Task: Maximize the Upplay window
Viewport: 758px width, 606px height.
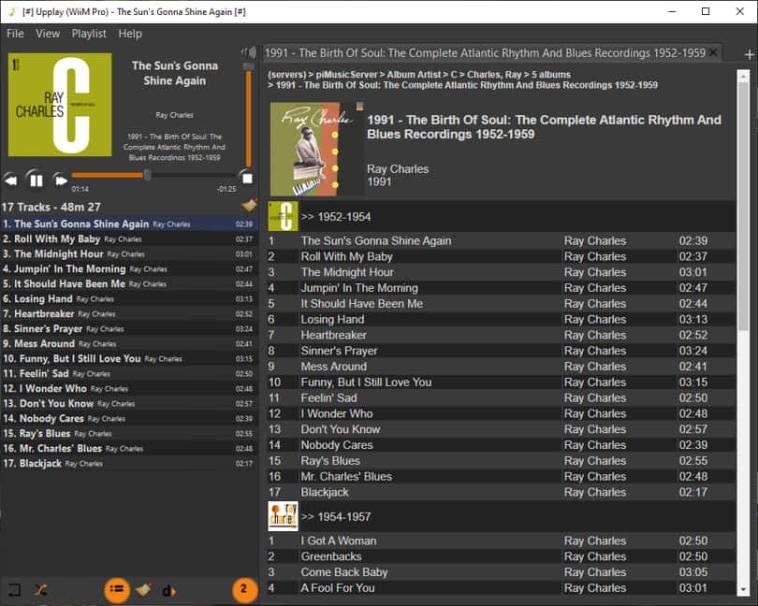Action: pyautogui.click(x=706, y=11)
